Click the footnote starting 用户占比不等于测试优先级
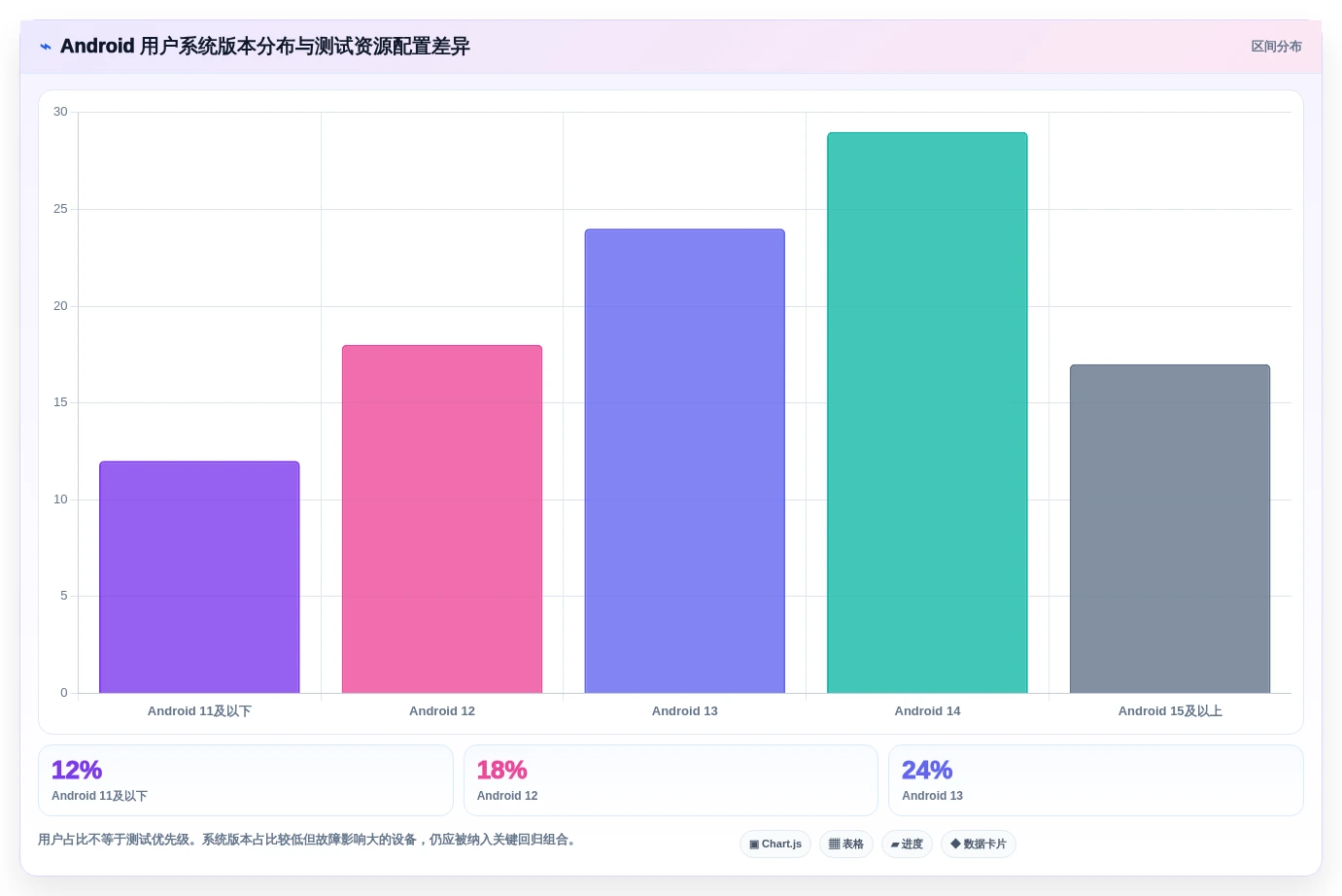This screenshot has height=896, width=1342. [x=309, y=840]
